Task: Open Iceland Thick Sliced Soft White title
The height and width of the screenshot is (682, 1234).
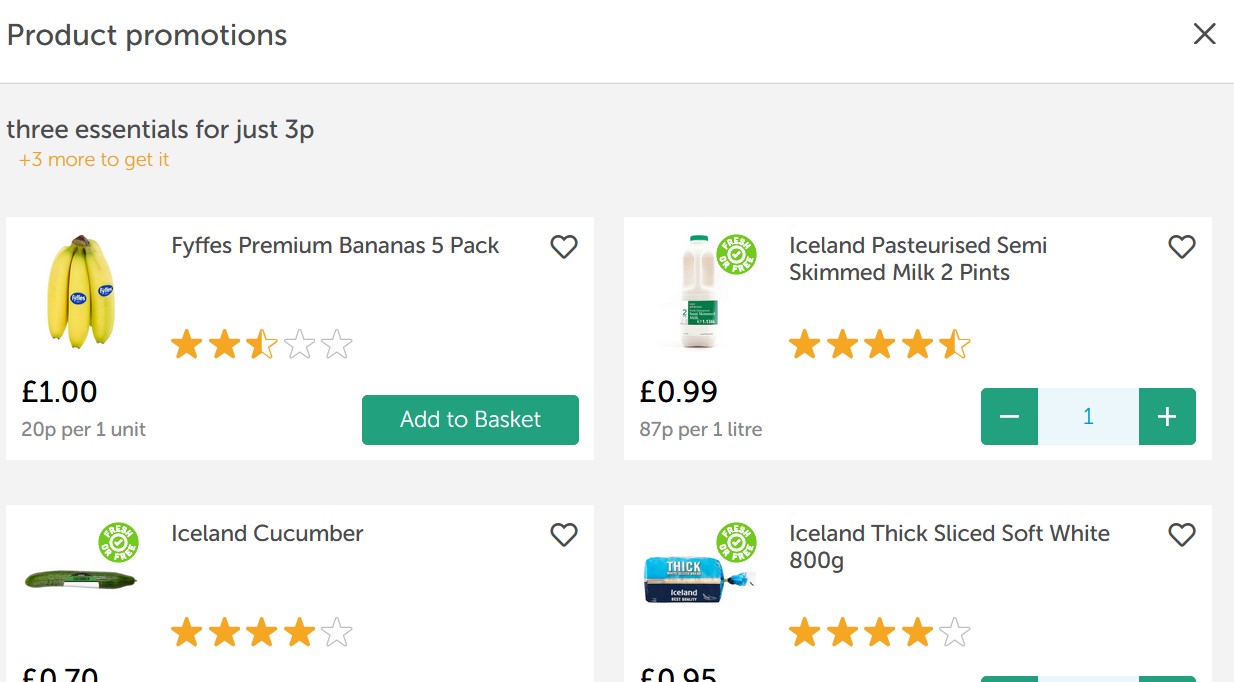Action: coord(949,547)
